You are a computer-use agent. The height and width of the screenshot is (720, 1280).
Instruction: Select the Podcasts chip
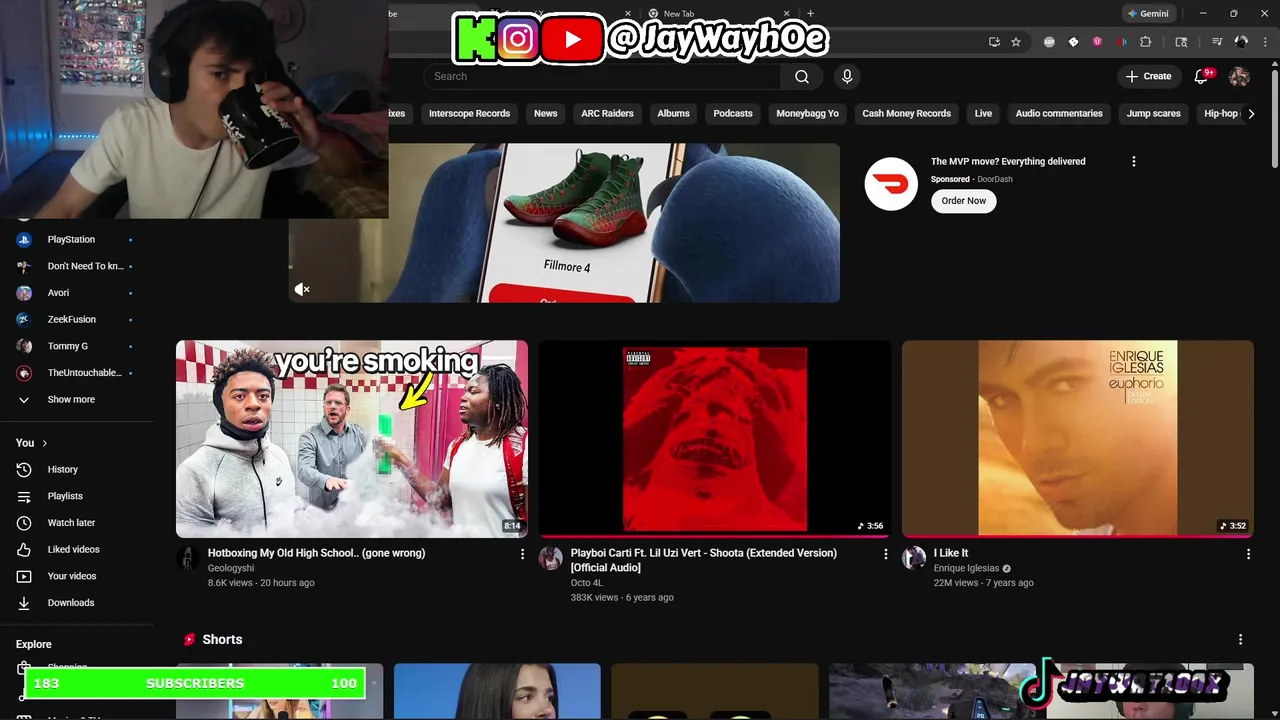(732, 113)
